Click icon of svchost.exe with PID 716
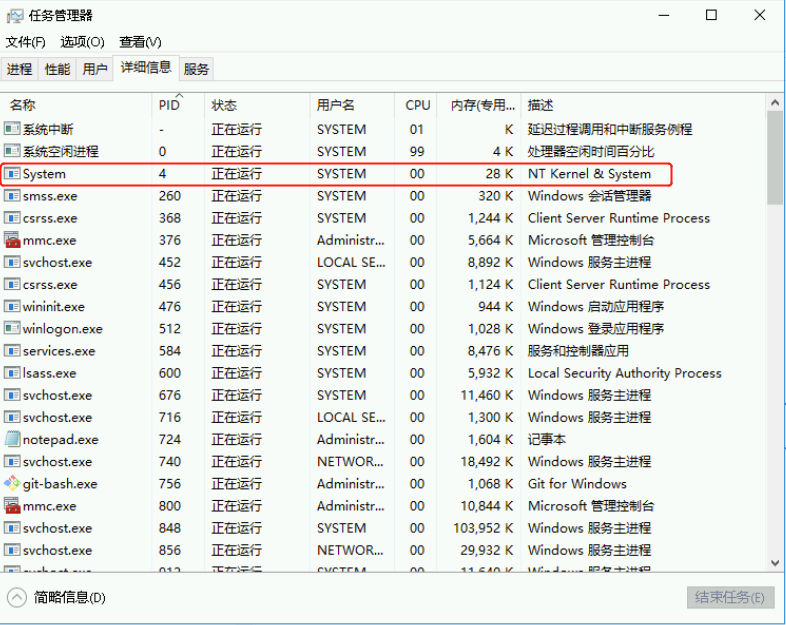The width and height of the screenshot is (786, 625). click(12, 417)
